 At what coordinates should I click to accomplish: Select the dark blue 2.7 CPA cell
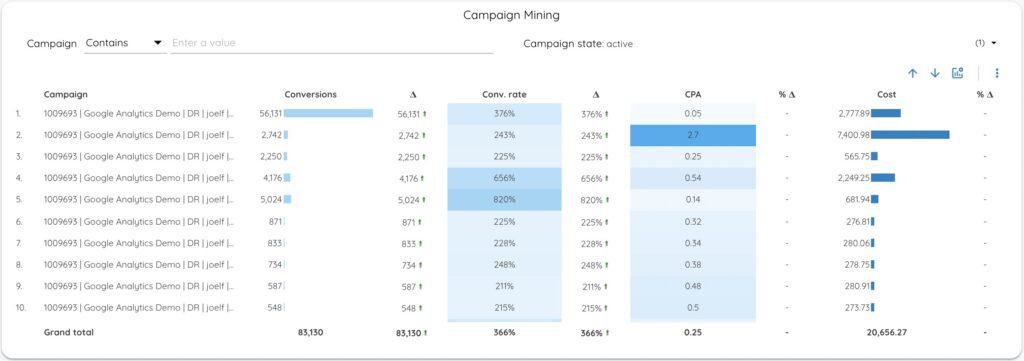[693, 135]
